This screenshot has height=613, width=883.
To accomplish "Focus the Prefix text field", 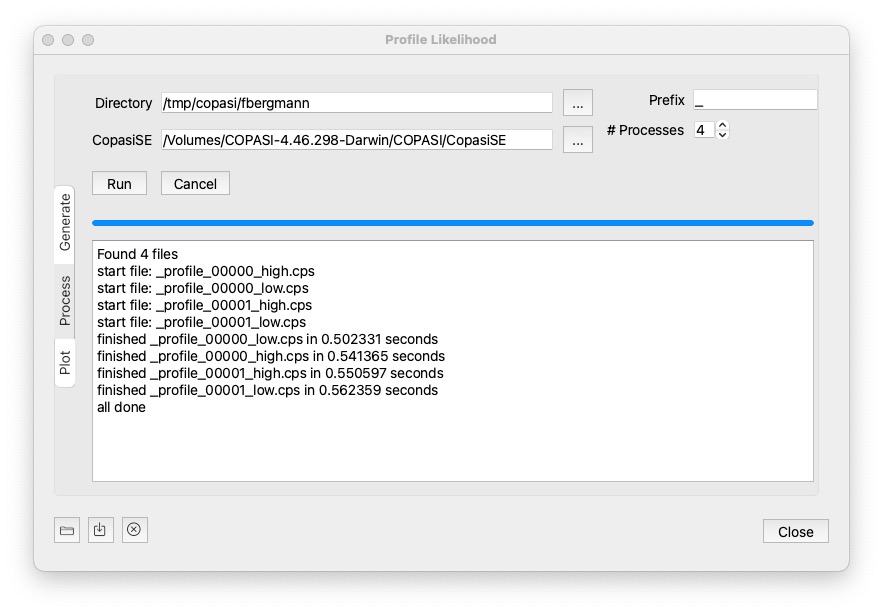I will 754,100.
